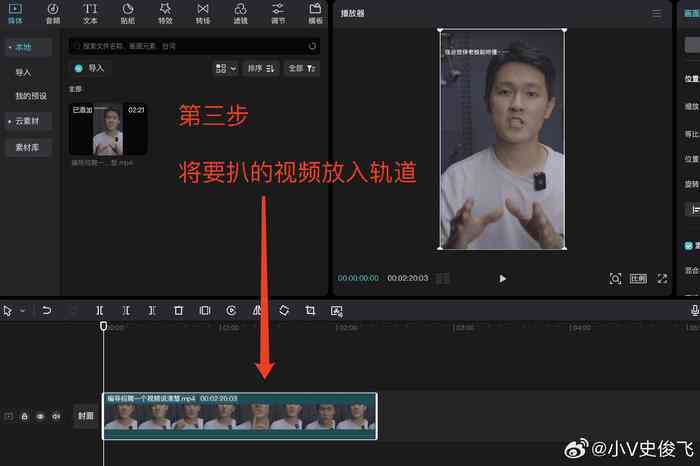Click the reverse playback icon

pyautogui.click(x=231, y=310)
